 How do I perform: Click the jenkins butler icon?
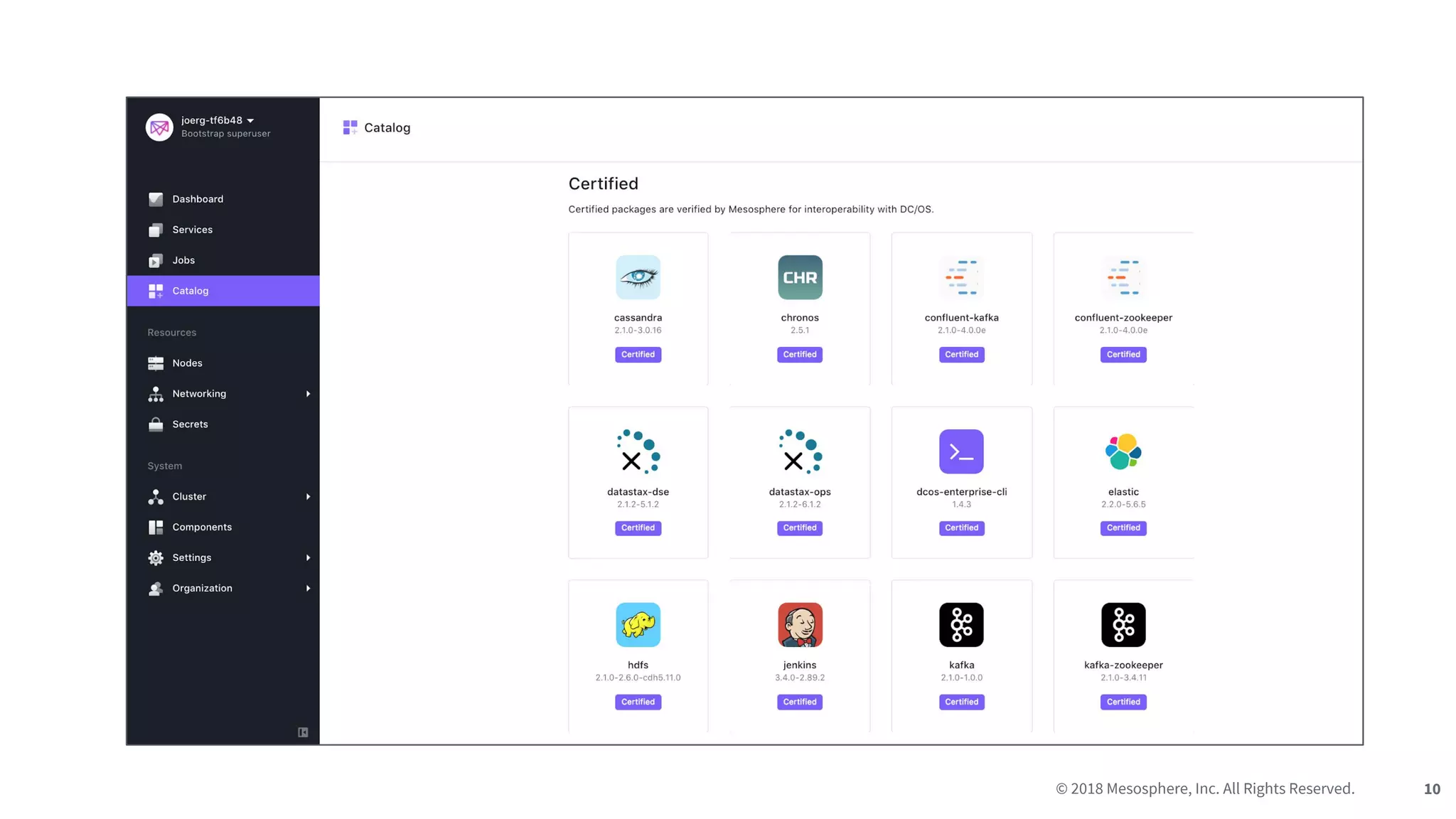click(800, 625)
